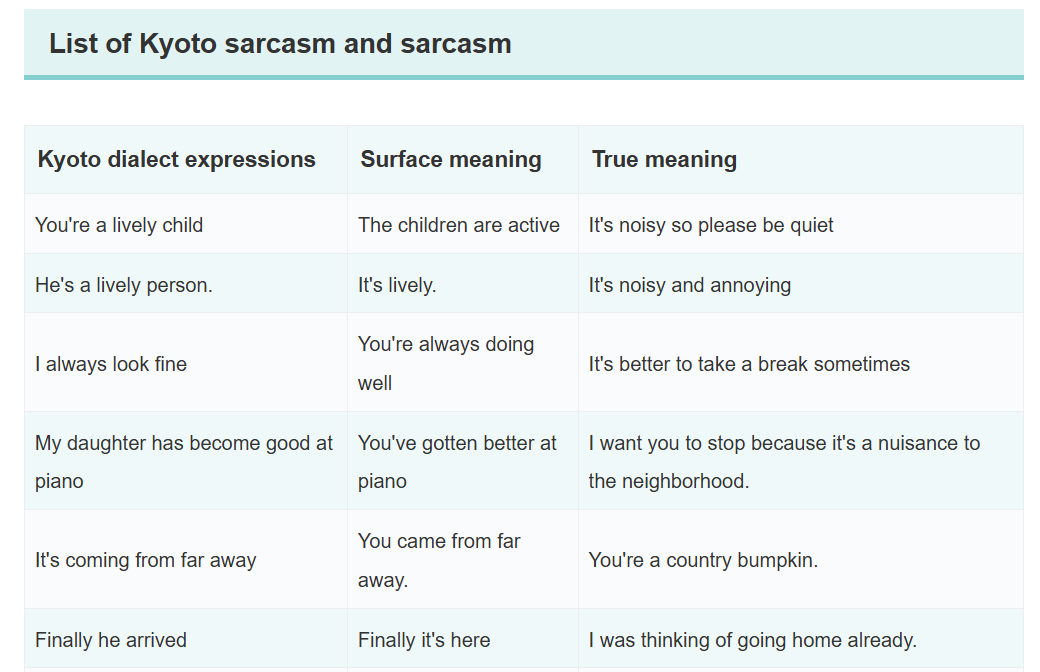Click 'You're always doing well' cell
The width and height of the screenshot is (1040, 672).
[x=463, y=363]
